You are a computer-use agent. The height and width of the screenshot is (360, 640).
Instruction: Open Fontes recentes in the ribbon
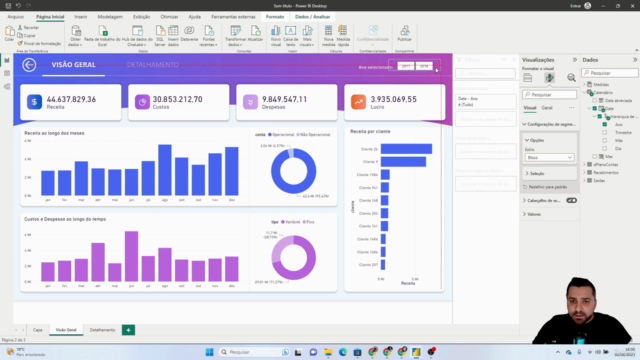coord(209,36)
